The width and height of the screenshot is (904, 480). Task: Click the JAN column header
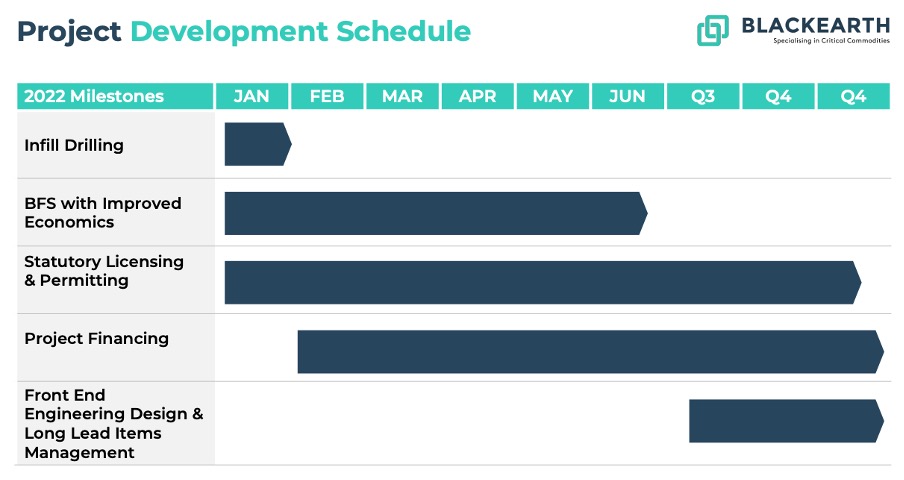click(x=252, y=96)
